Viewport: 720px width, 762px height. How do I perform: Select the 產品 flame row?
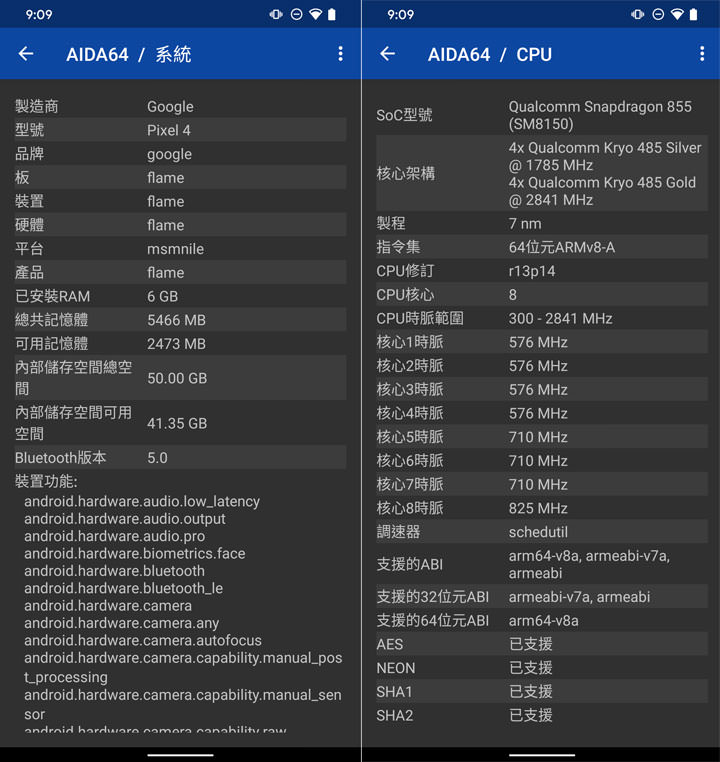coord(180,273)
